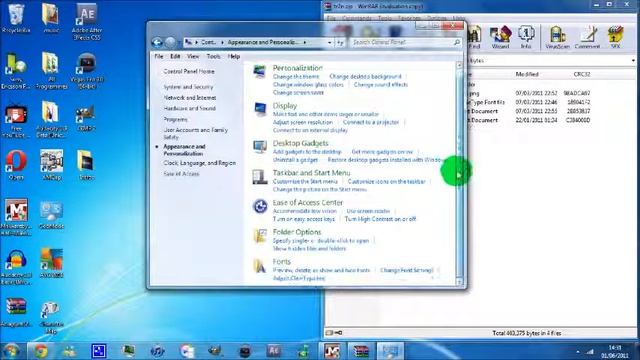Open the Edit menu in Control Panel
Screen dimensions: 640x360
pos(175,56)
